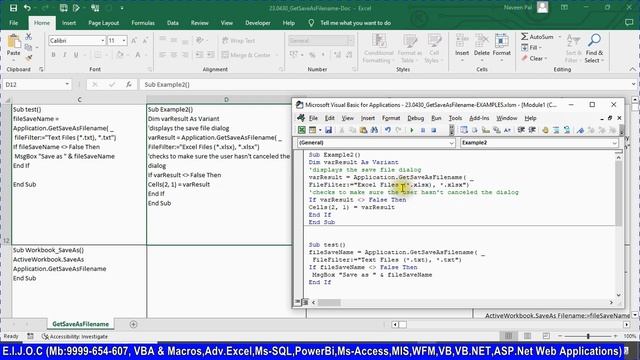Screen dimensions: 640x360
Task: Toggle Procedure View button in VBA code pane
Action: click(298, 302)
